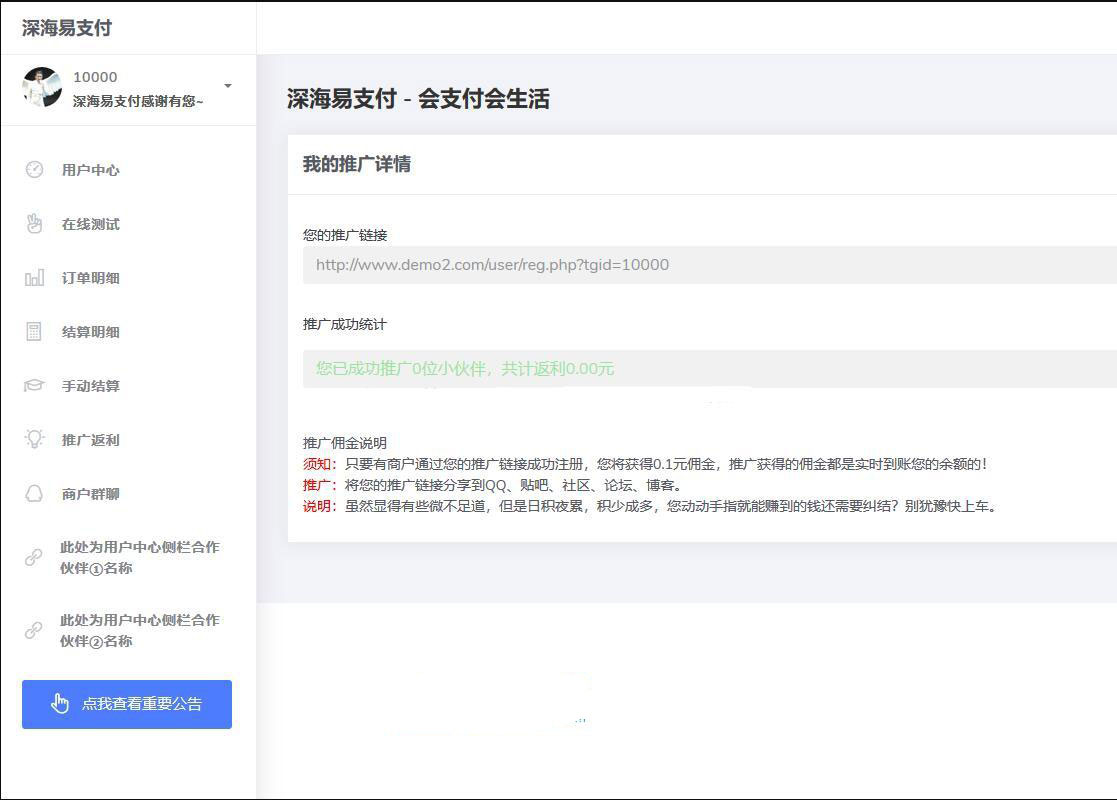The image size is (1117, 800).
Task: Expand the account dropdown next to 10000
Action: pos(227,85)
